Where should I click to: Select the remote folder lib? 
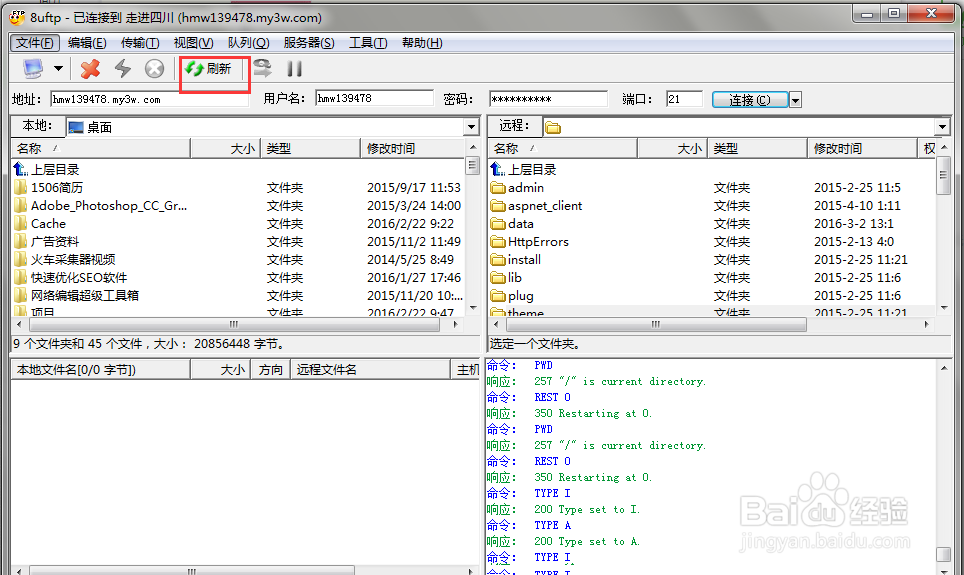(515, 278)
